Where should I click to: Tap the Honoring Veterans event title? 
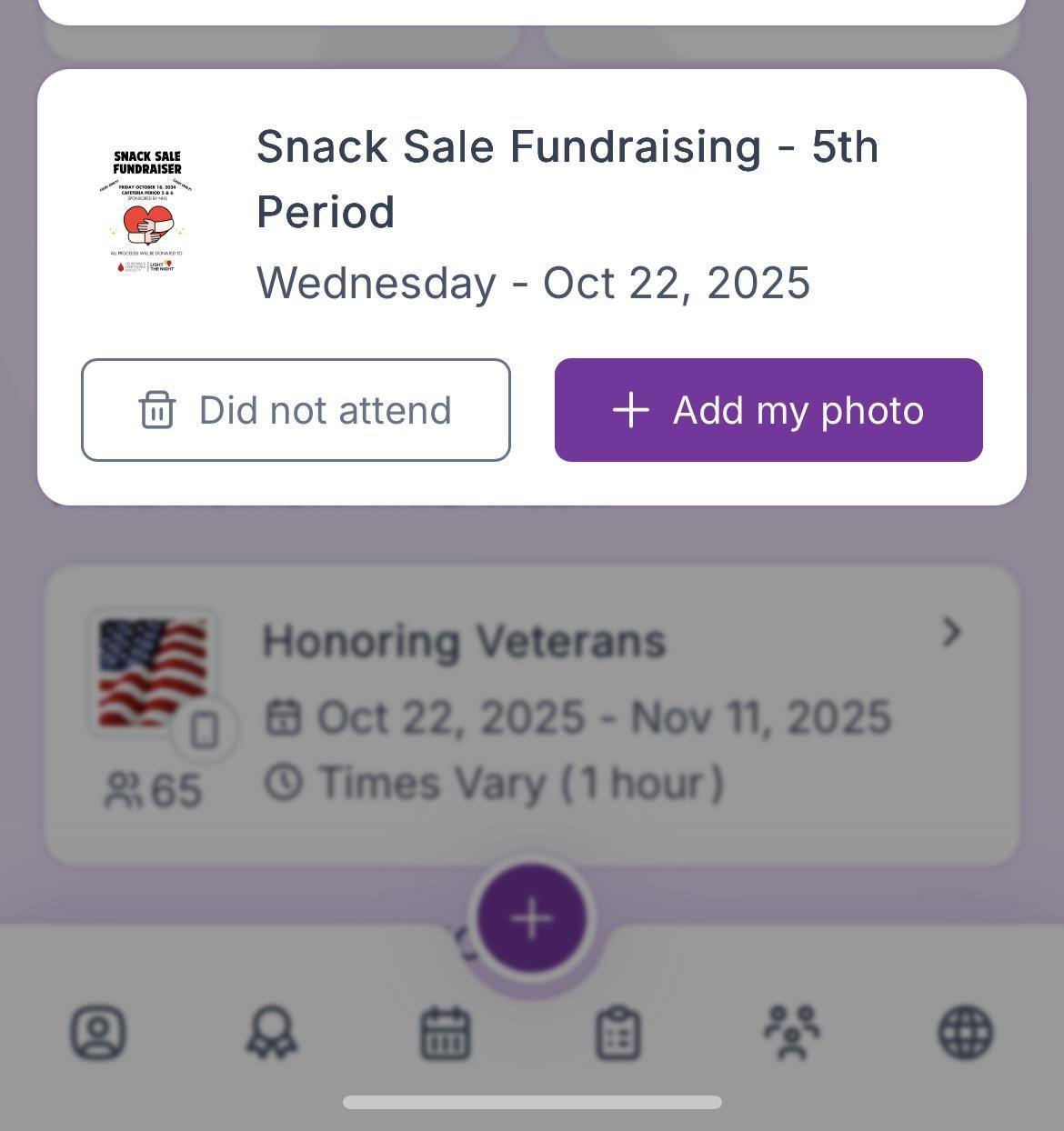(464, 641)
